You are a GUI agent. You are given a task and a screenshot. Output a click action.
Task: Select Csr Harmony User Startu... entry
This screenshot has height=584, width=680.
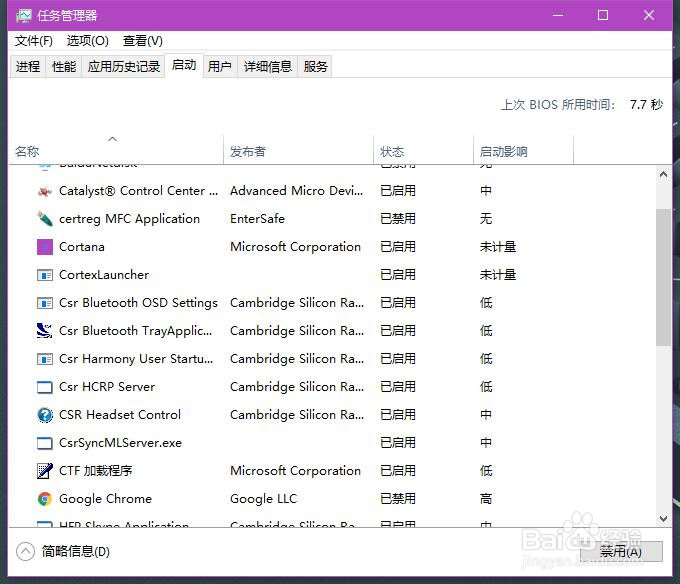tap(136, 359)
